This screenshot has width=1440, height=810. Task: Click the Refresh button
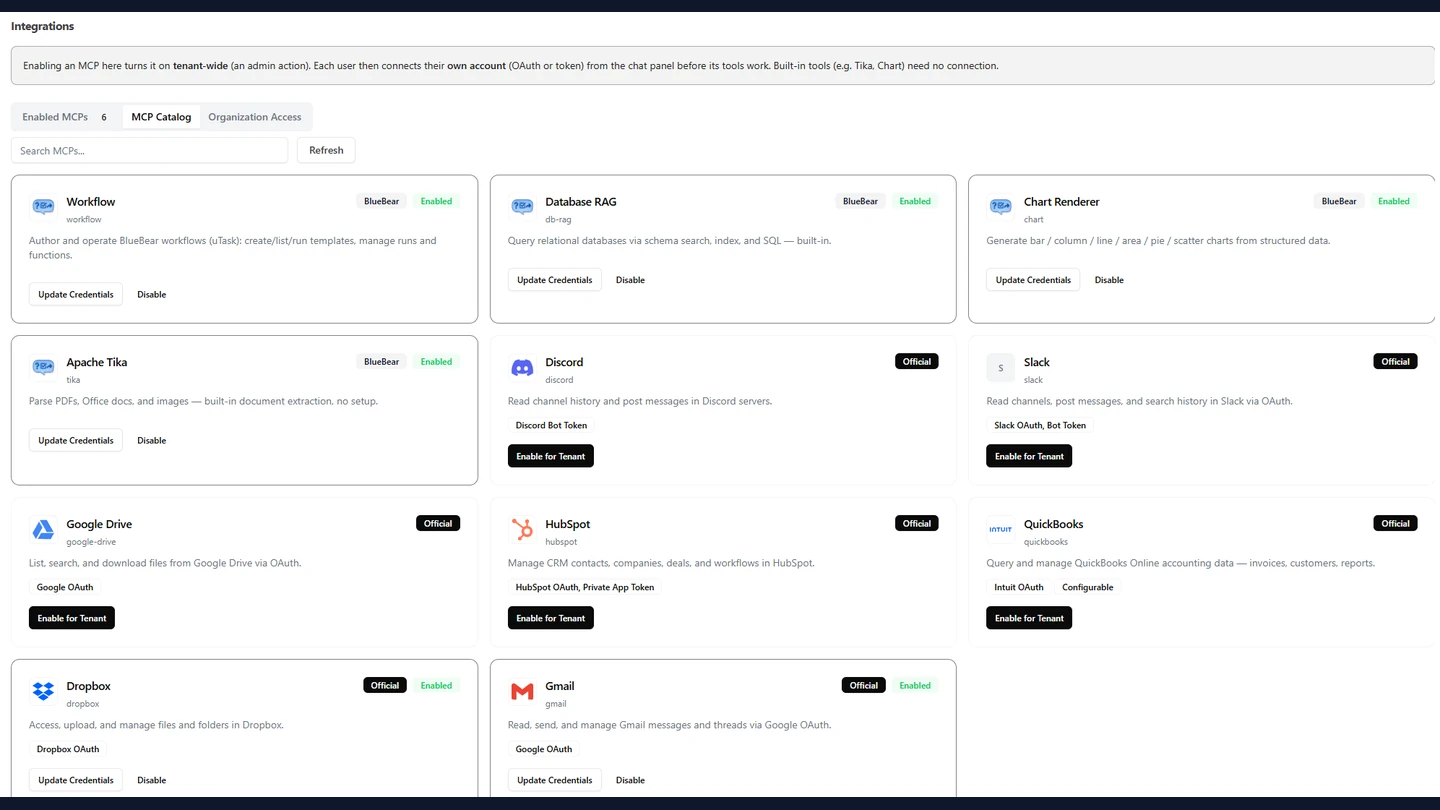pos(326,151)
